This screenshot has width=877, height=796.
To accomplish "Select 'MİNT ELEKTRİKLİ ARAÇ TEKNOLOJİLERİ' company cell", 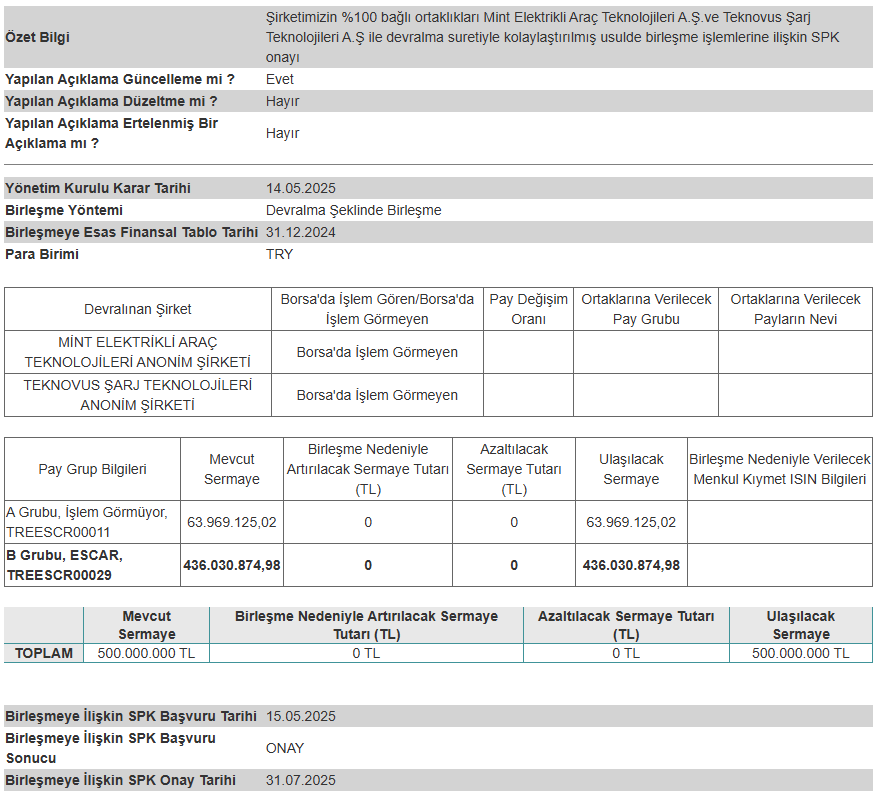I will pos(138,352).
